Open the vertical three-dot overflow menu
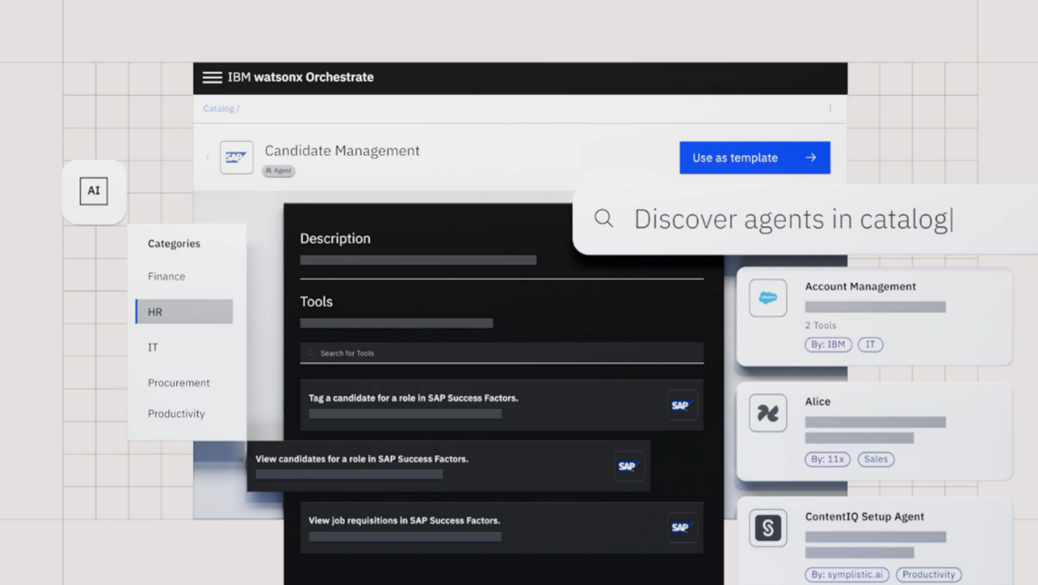The height and width of the screenshot is (585, 1038). [x=830, y=109]
